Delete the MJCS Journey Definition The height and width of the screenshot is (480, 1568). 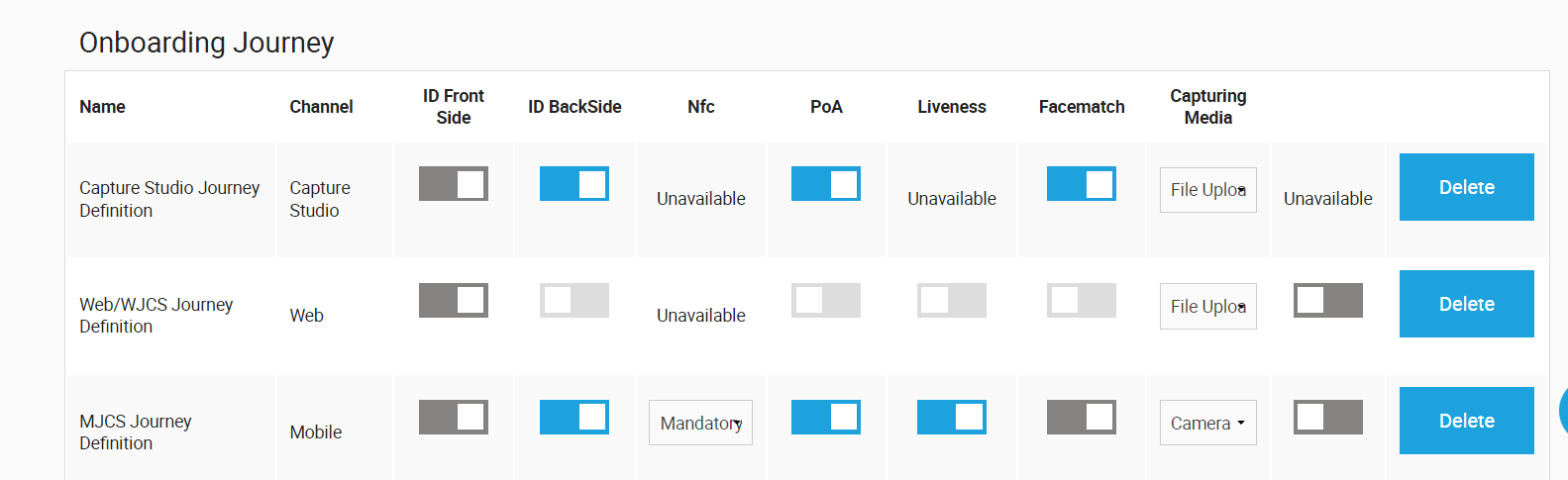1466,421
